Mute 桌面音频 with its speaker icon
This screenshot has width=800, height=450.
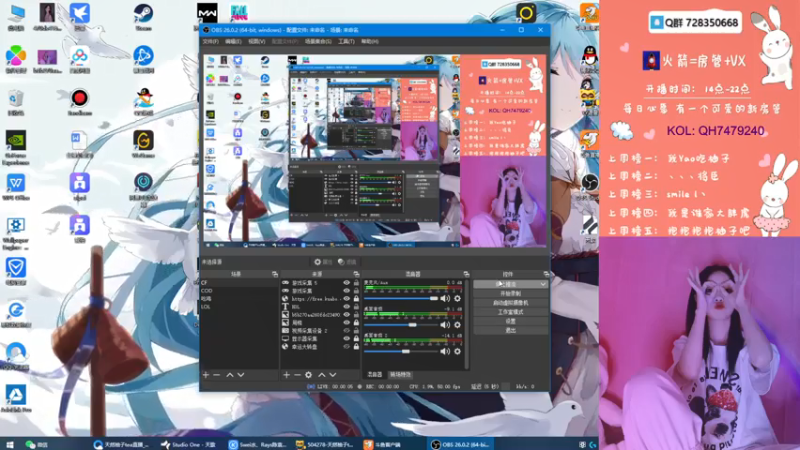(445, 325)
